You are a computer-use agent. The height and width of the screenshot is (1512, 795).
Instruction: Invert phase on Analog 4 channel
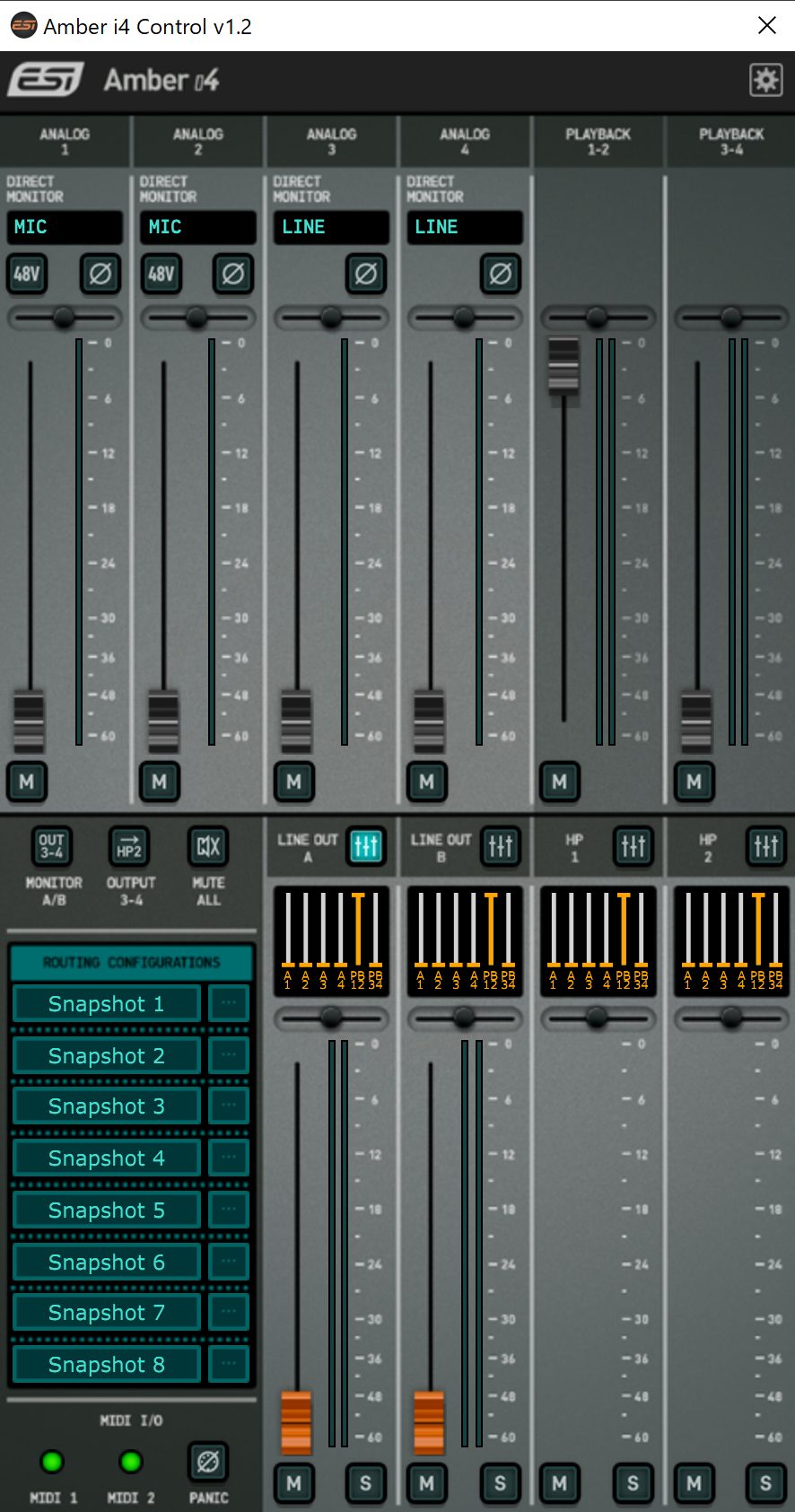pyautogui.click(x=501, y=274)
